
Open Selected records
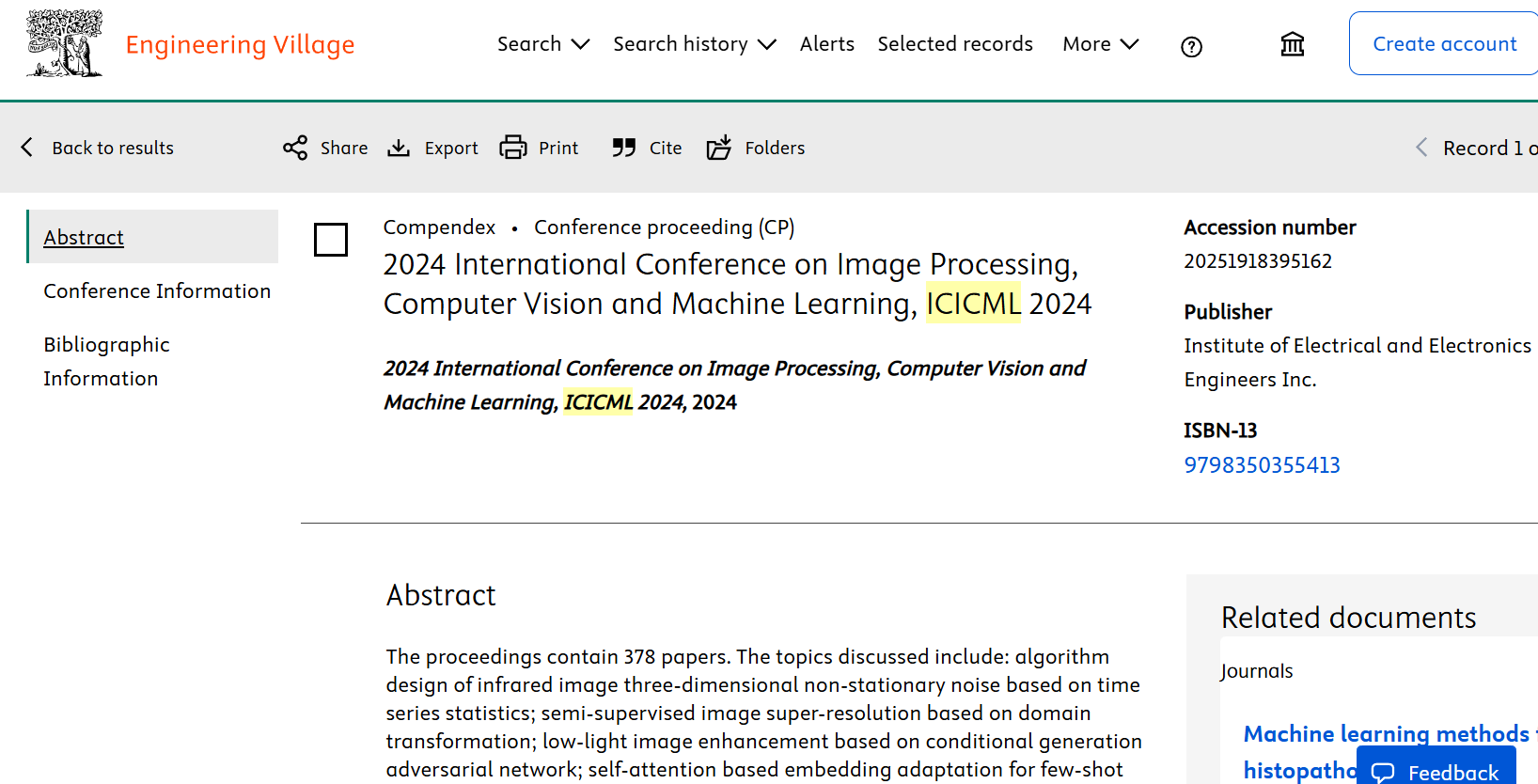tap(955, 44)
